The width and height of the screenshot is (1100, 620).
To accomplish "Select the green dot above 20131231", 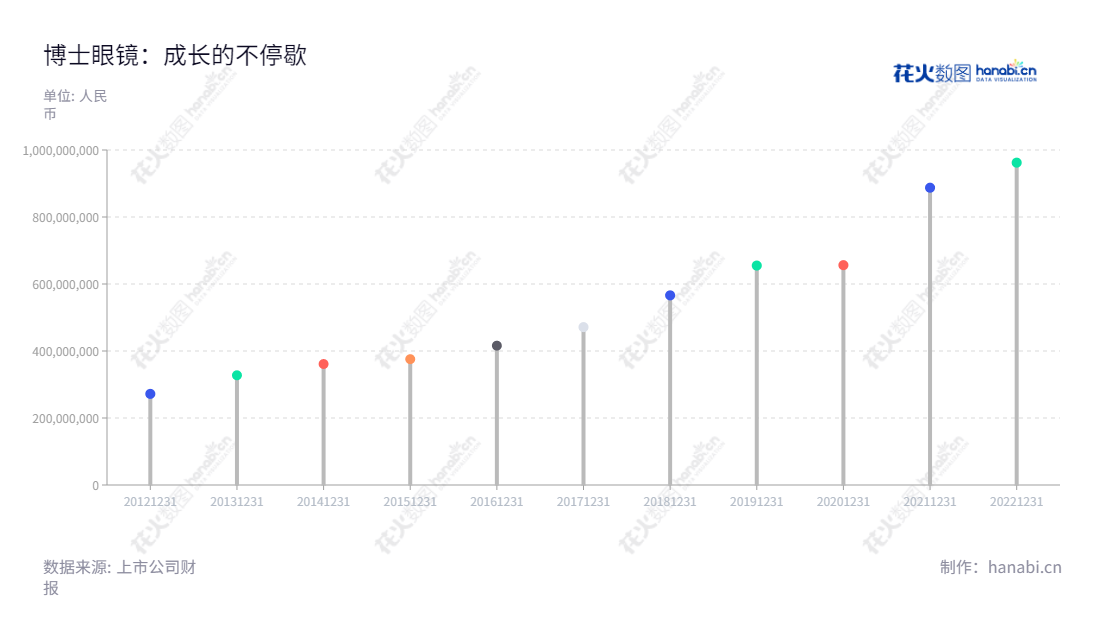I will click(x=237, y=375).
